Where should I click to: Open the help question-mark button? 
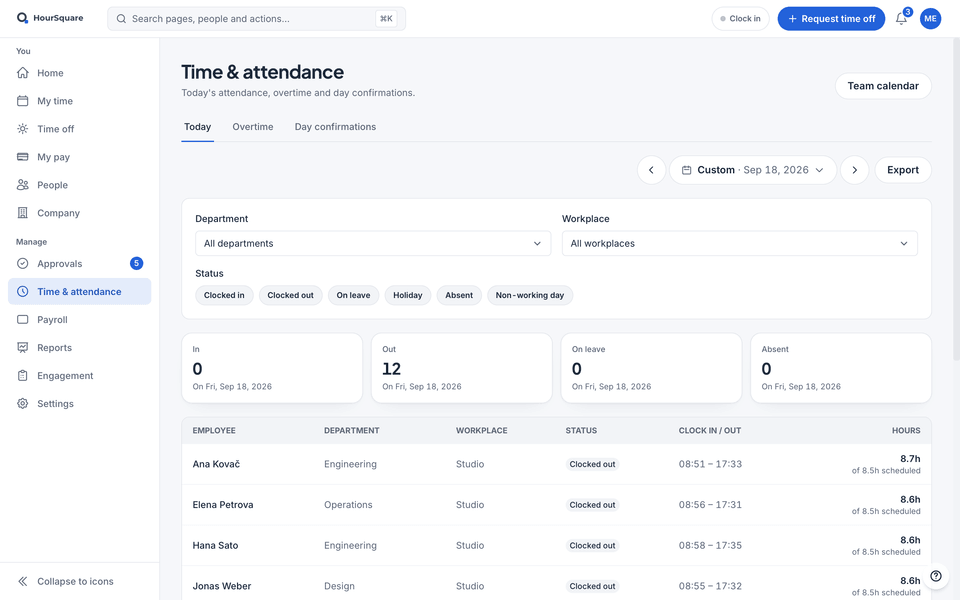pos(936,576)
